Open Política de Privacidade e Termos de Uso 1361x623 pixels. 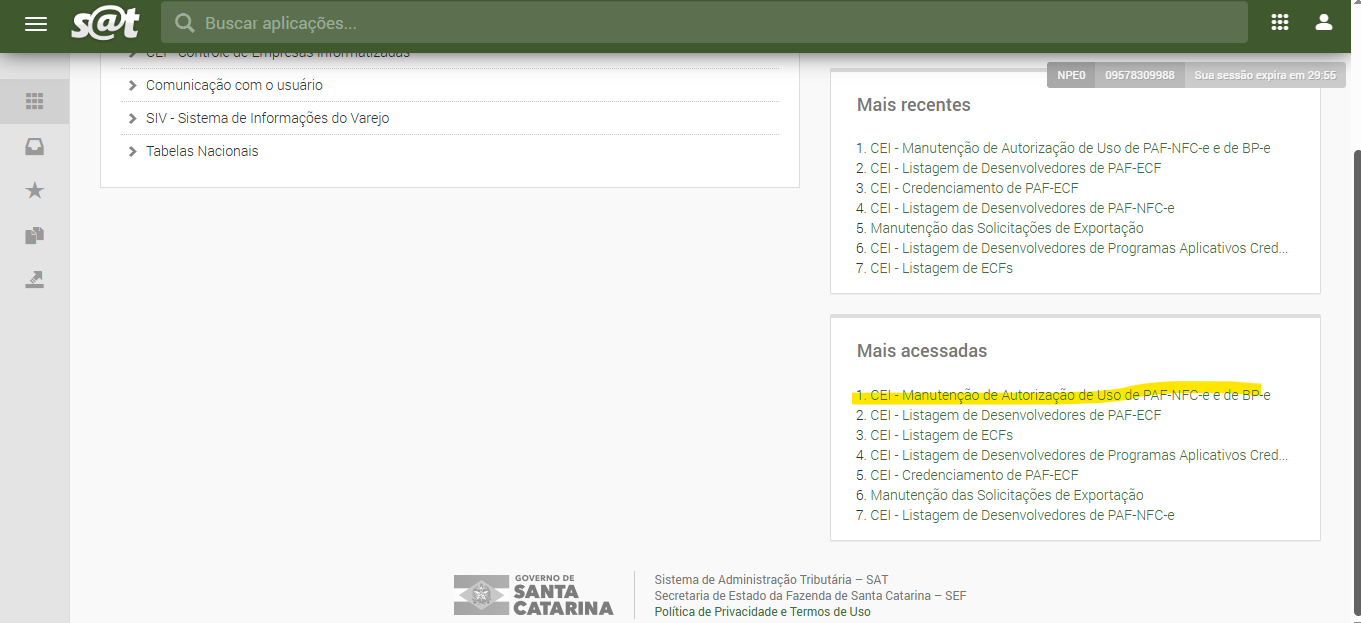point(762,612)
